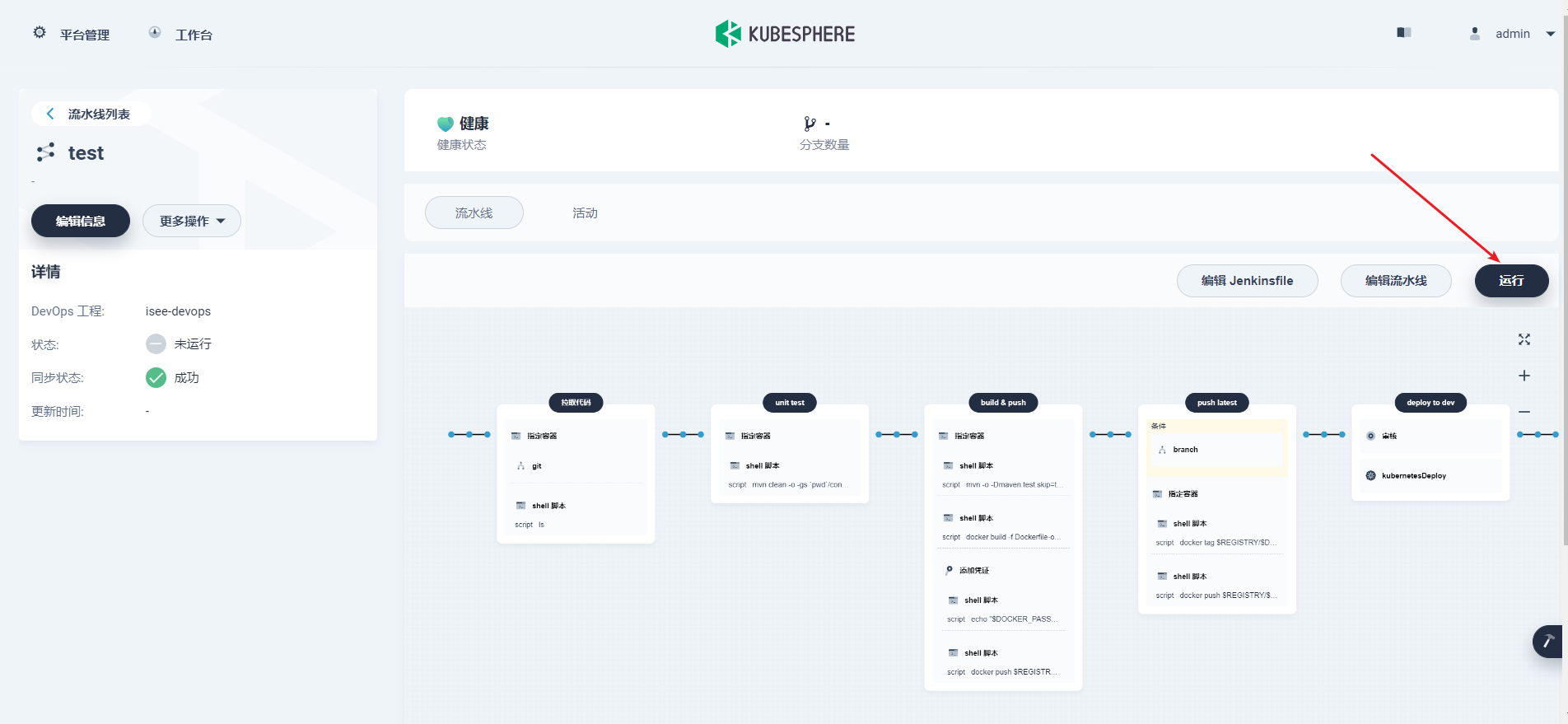The width and height of the screenshot is (1568, 724).
Task: Click the kubernetesDeploy helm wheel icon
Action: [x=1371, y=475]
